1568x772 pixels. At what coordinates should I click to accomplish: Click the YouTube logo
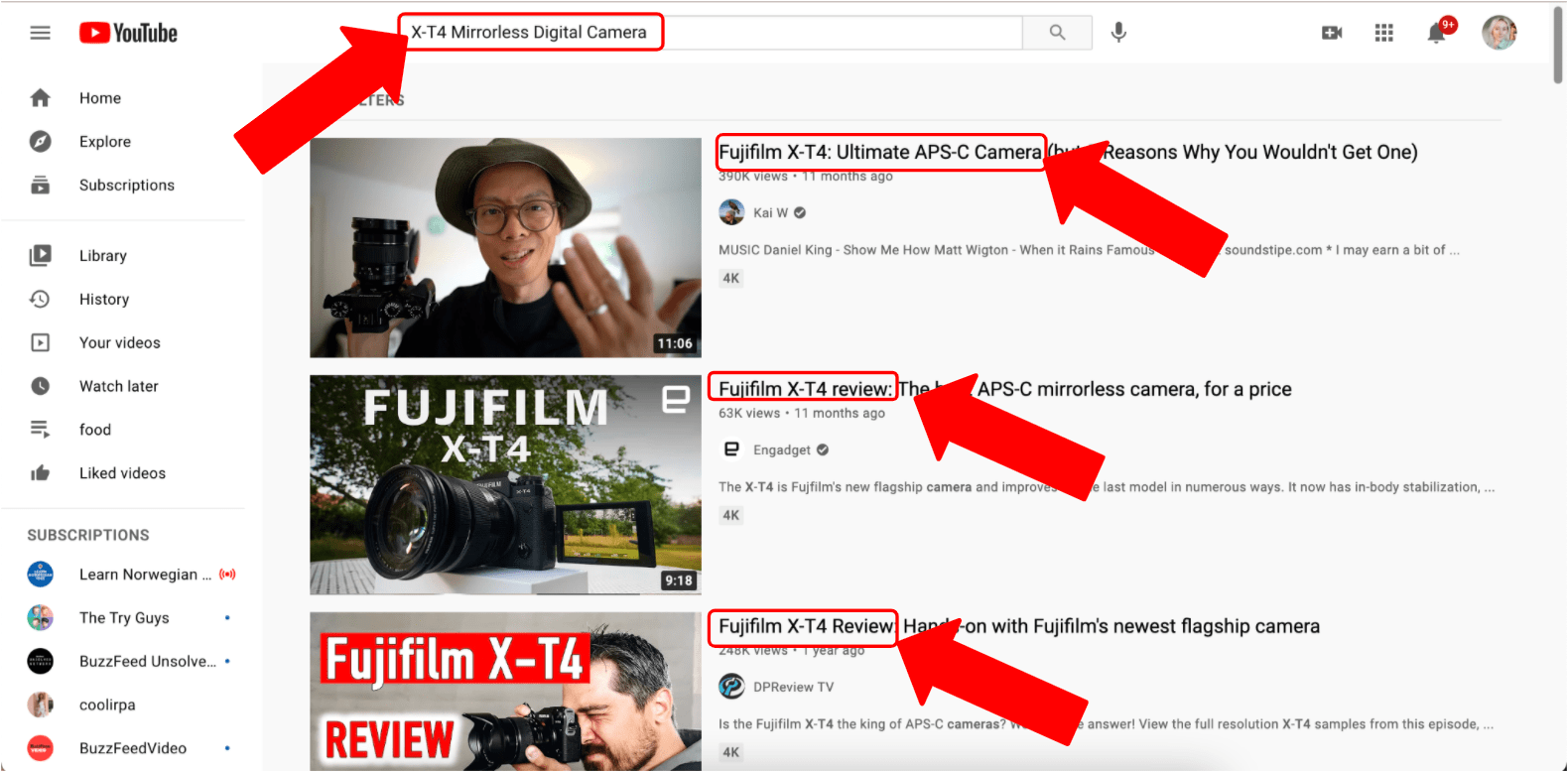[x=128, y=33]
